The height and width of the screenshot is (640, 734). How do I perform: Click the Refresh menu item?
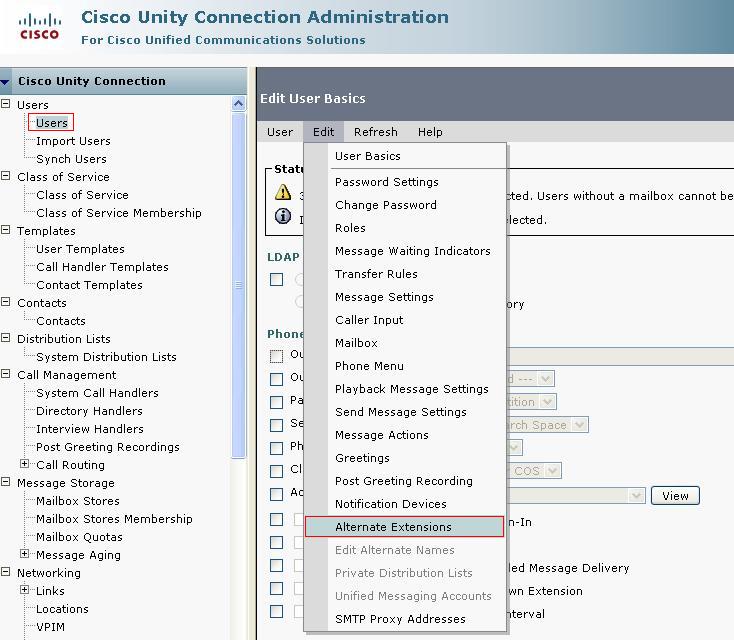[x=375, y=132]
